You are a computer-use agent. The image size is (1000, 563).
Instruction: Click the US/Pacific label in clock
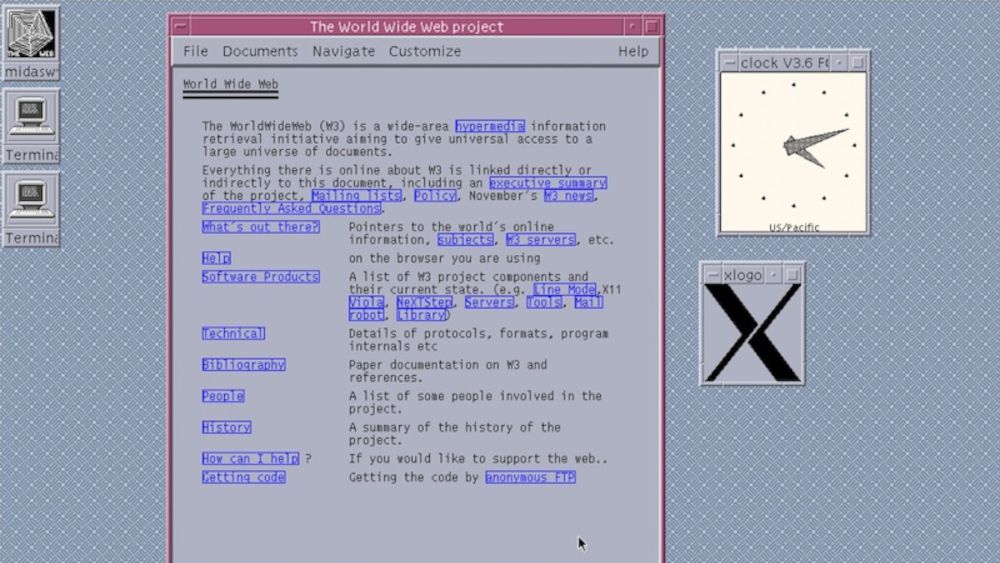click(794, 227)
